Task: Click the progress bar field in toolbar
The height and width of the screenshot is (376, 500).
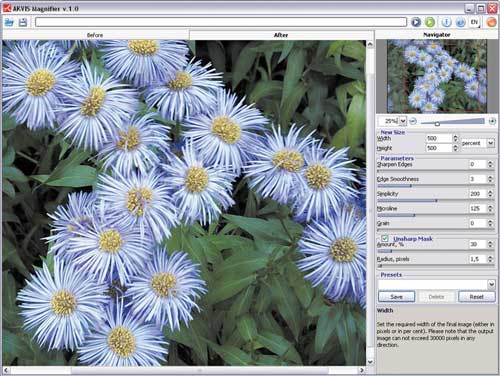Action: point(221,22)
